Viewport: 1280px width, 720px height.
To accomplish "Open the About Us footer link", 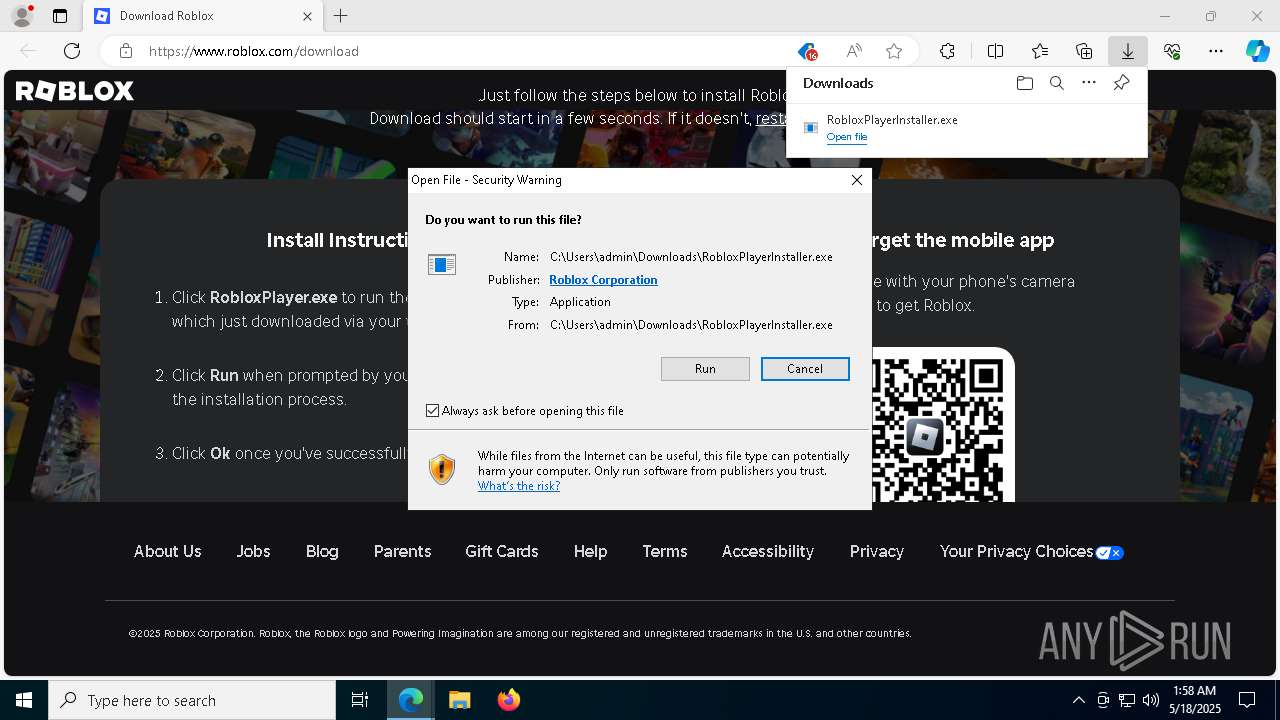I will tap(167, 551).
